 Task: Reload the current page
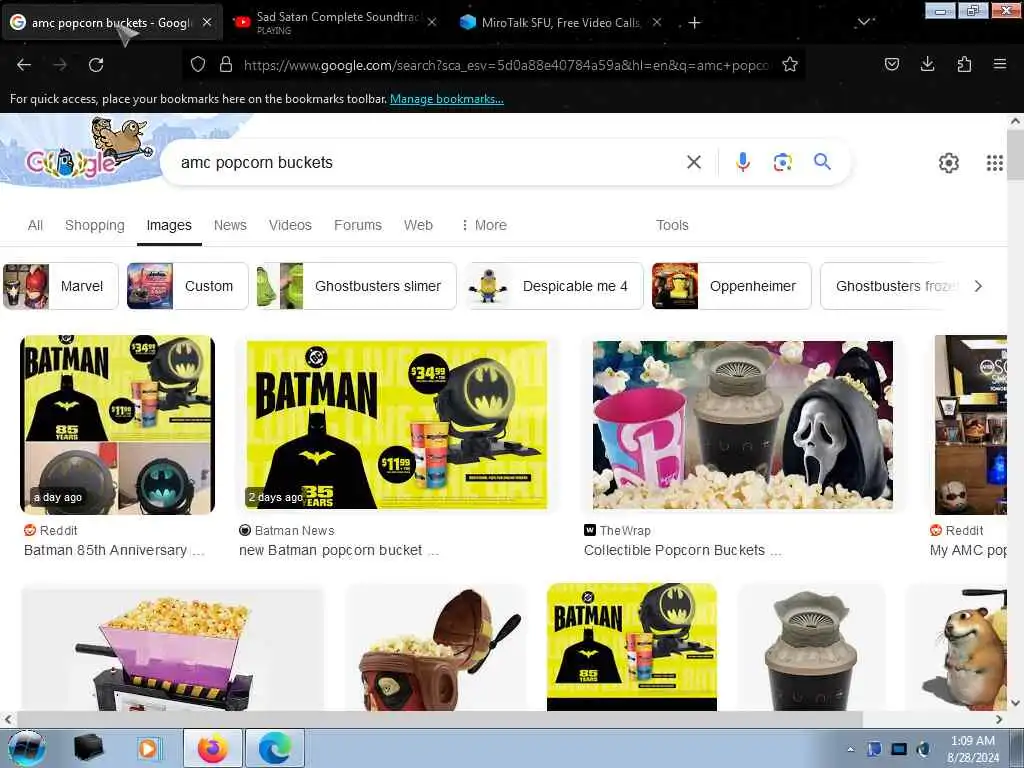click(x=96, y=65)
